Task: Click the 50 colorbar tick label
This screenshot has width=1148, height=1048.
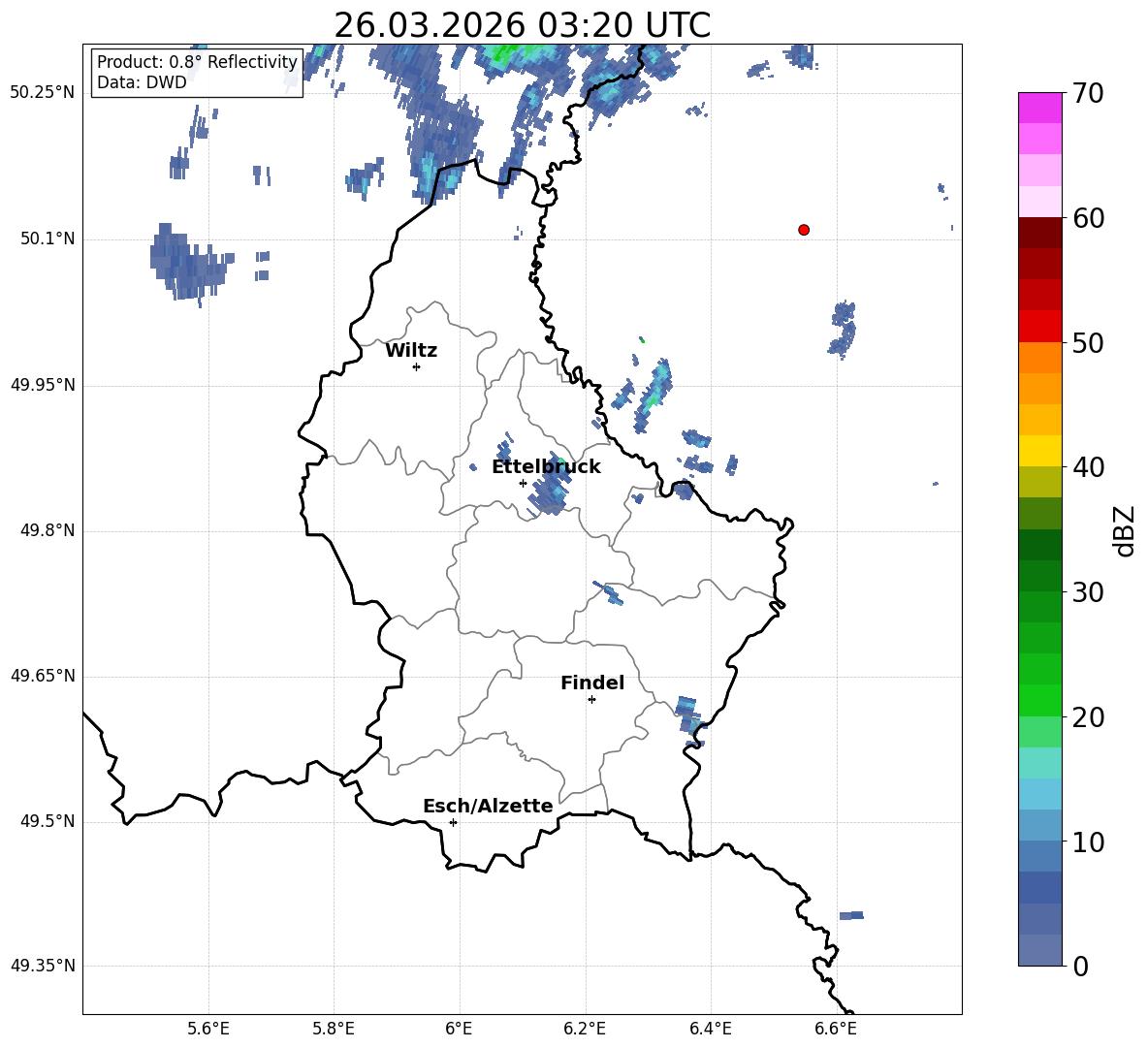Action: (1088, 342)
